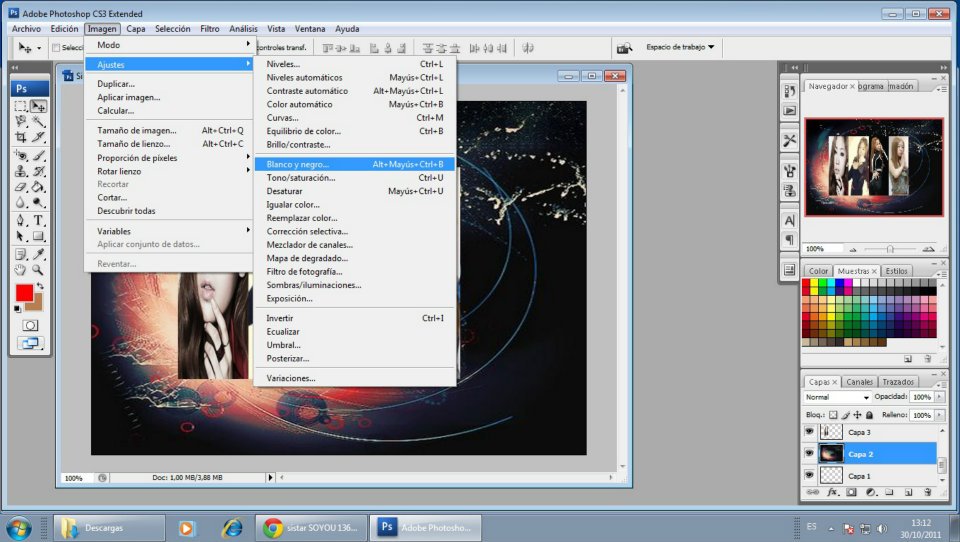
Task: Select the Slice tool
Action: [x=38, y=137]
